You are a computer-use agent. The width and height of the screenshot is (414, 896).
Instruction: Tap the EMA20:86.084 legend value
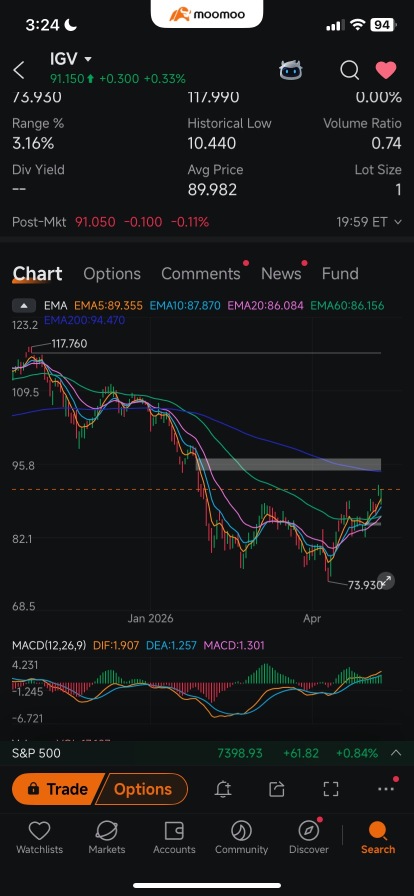(265, 306)
